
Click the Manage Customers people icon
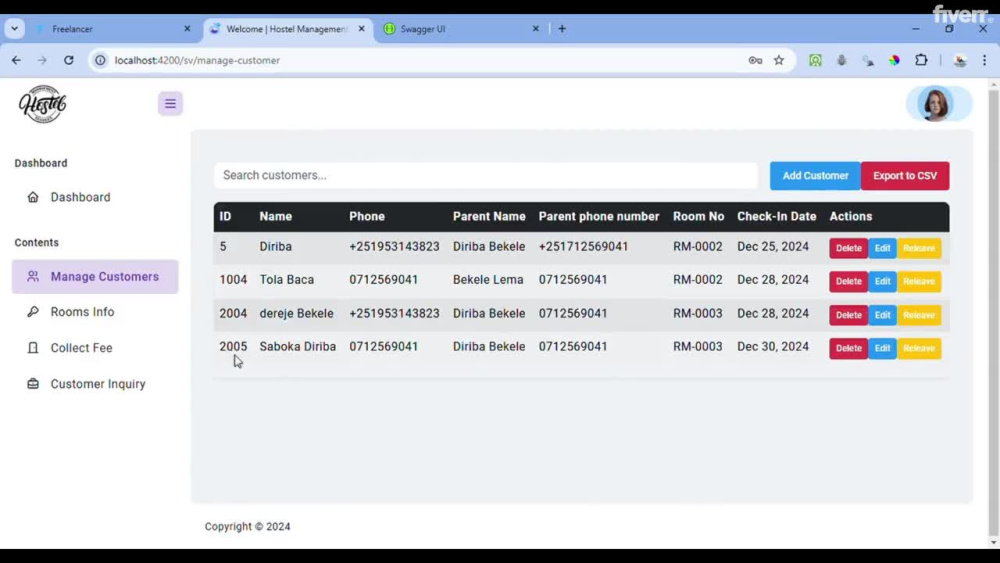coord(33,276)
